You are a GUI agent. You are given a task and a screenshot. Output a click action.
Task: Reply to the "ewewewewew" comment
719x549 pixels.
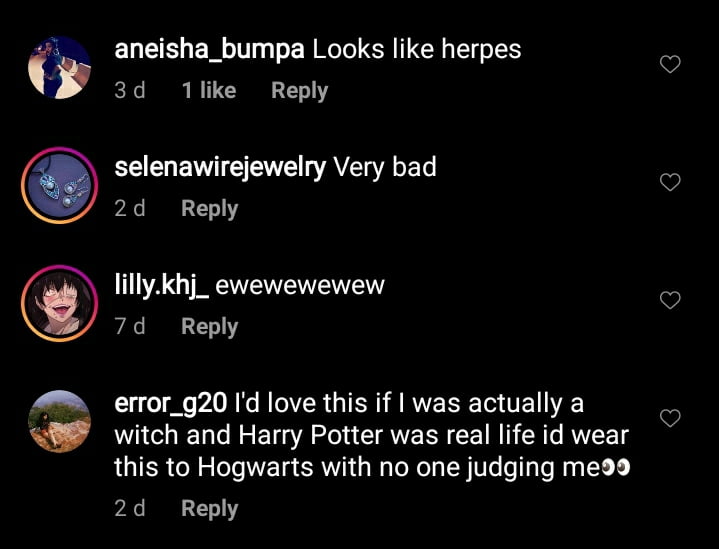pyautogui.click(x=209, y=326)
